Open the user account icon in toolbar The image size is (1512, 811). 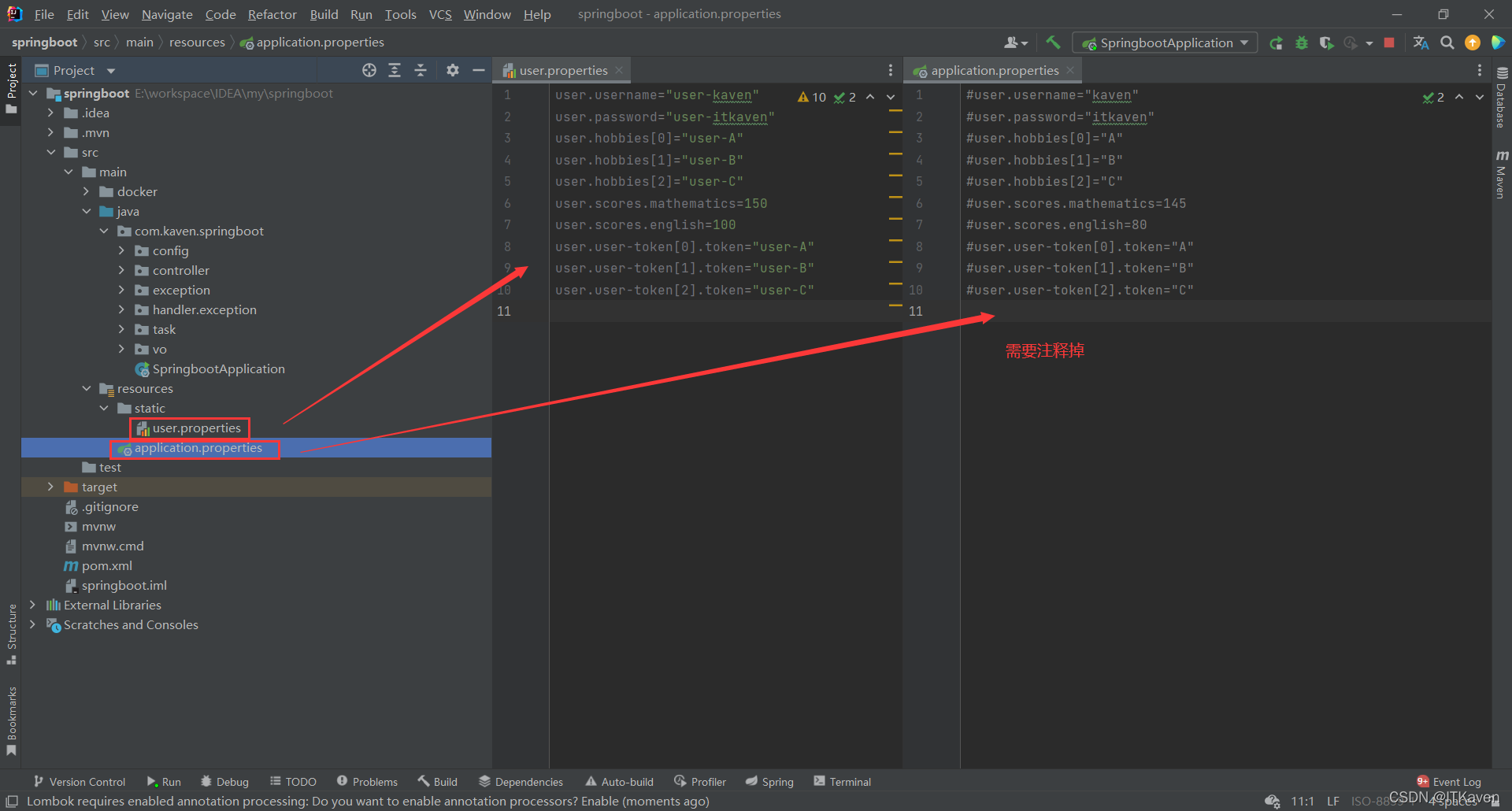click(x=1015, y=43)
